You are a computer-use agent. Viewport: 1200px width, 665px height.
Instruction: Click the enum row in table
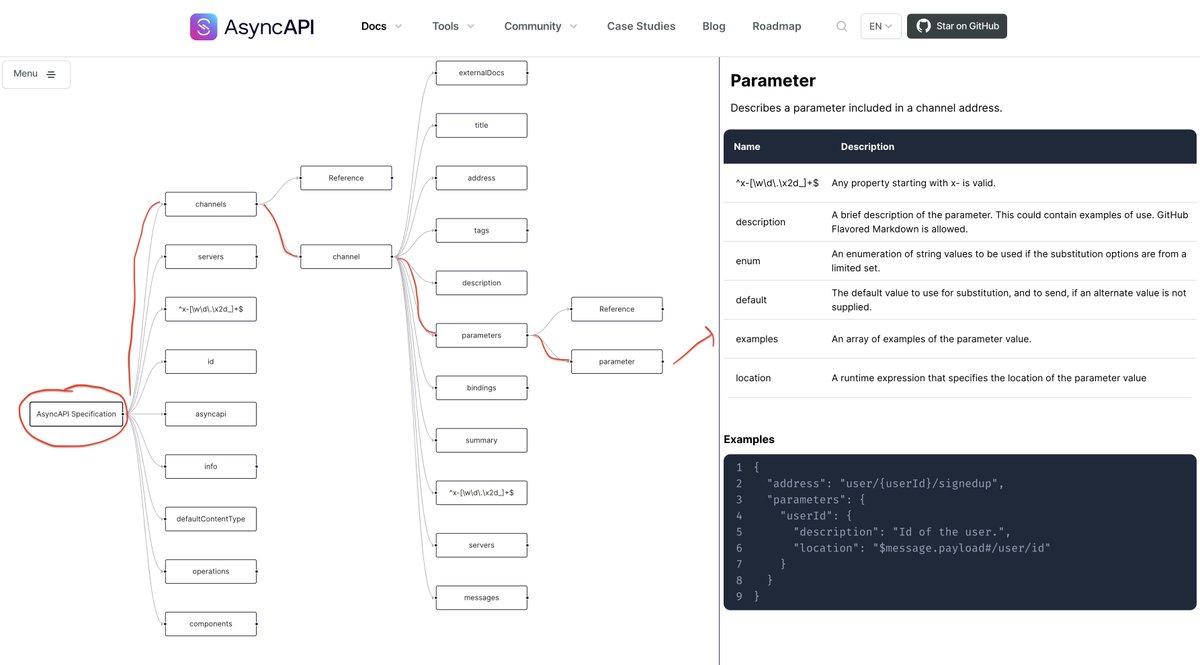(x=960, y=261)
